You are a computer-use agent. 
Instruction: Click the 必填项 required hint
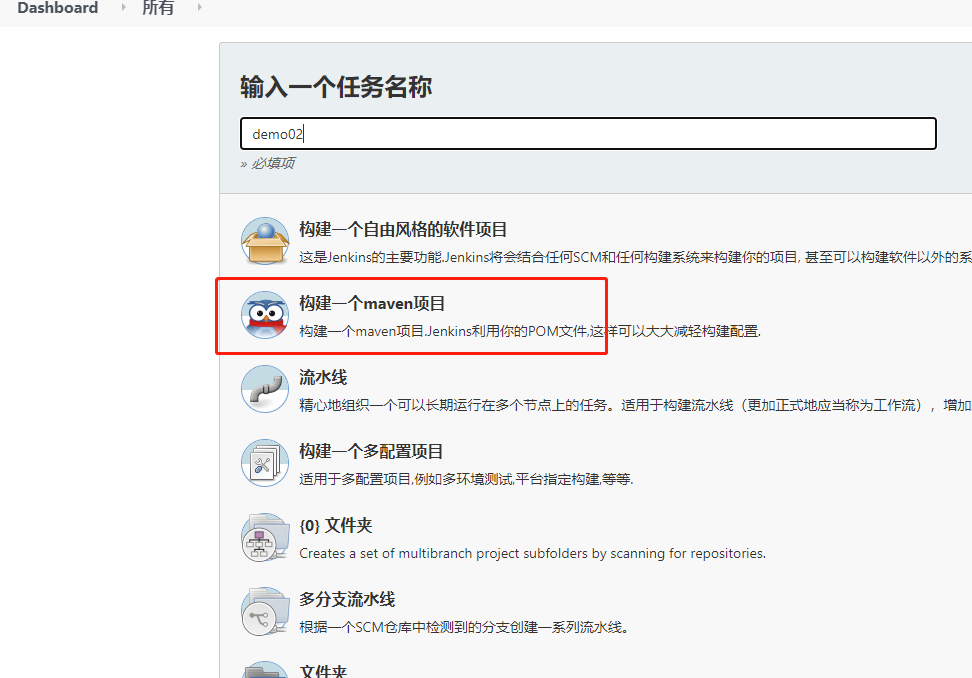(268, 163)
